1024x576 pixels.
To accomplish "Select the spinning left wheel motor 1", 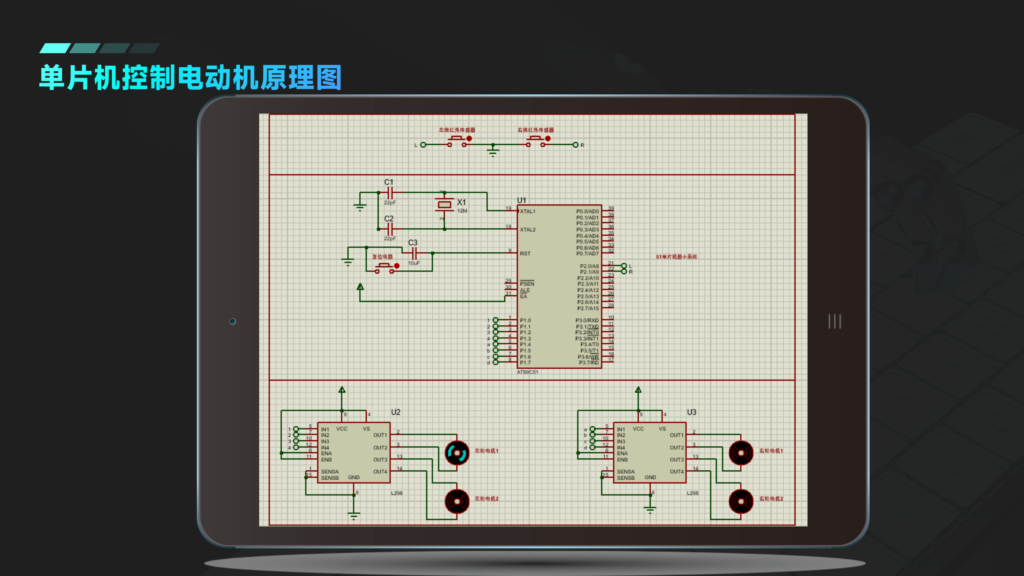I will pyautogui.click(x=457, y=453).
